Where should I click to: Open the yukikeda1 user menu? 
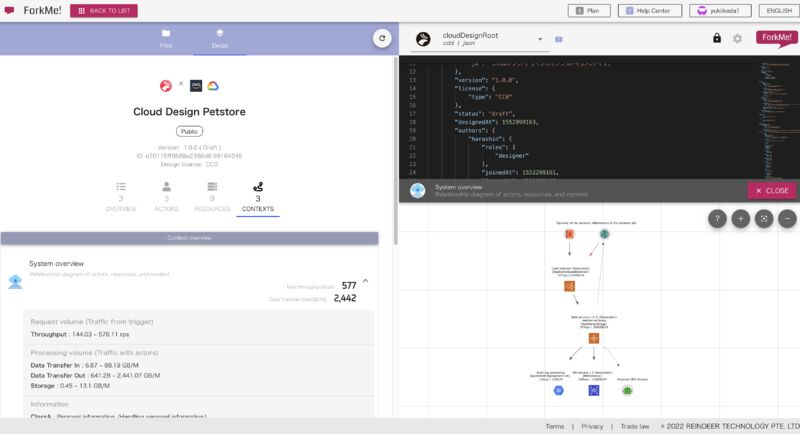(720, 11)
